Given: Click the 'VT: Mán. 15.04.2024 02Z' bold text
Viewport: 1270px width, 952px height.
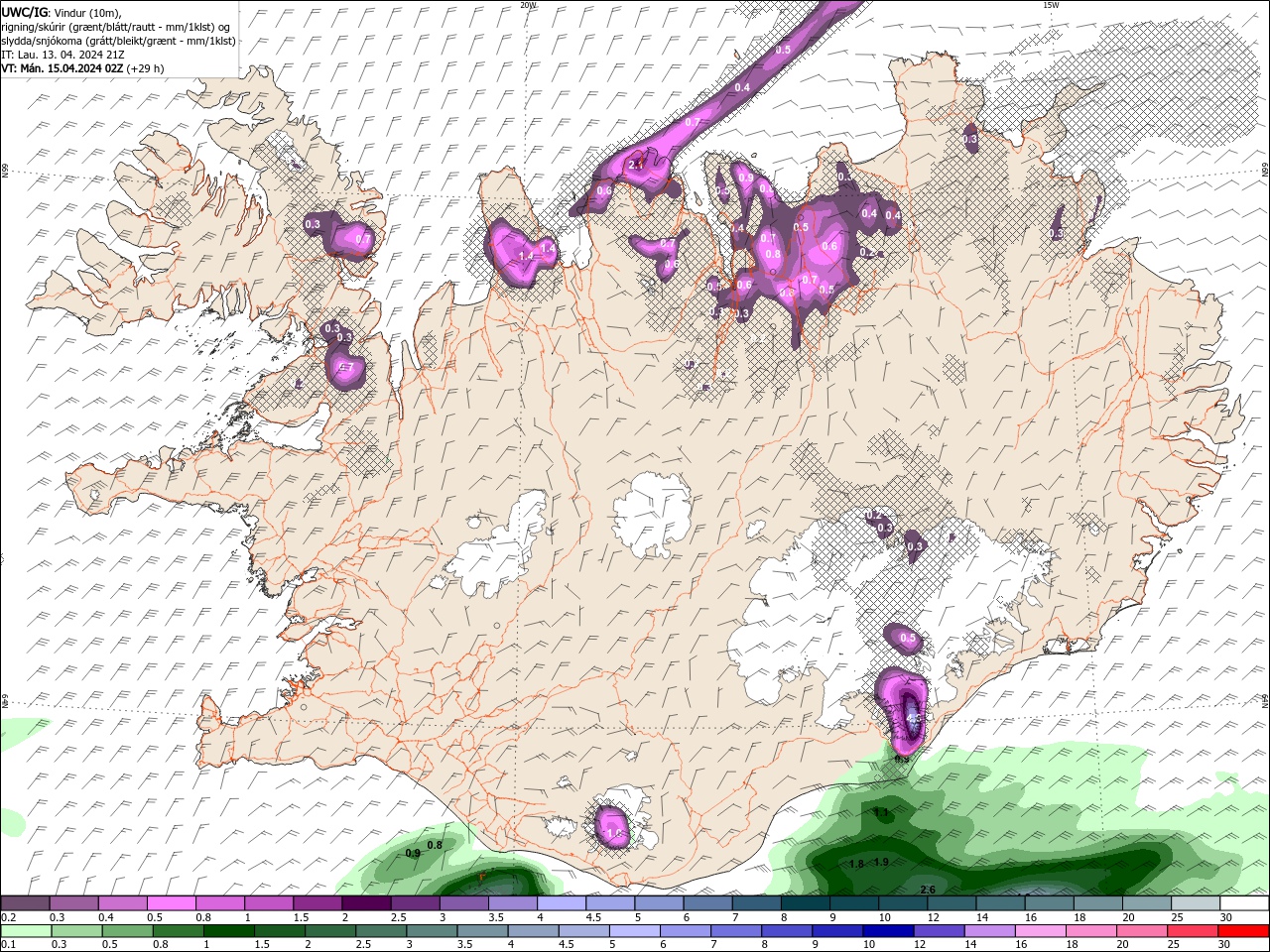Looking at the screenshot, I should tap(63, 68).
